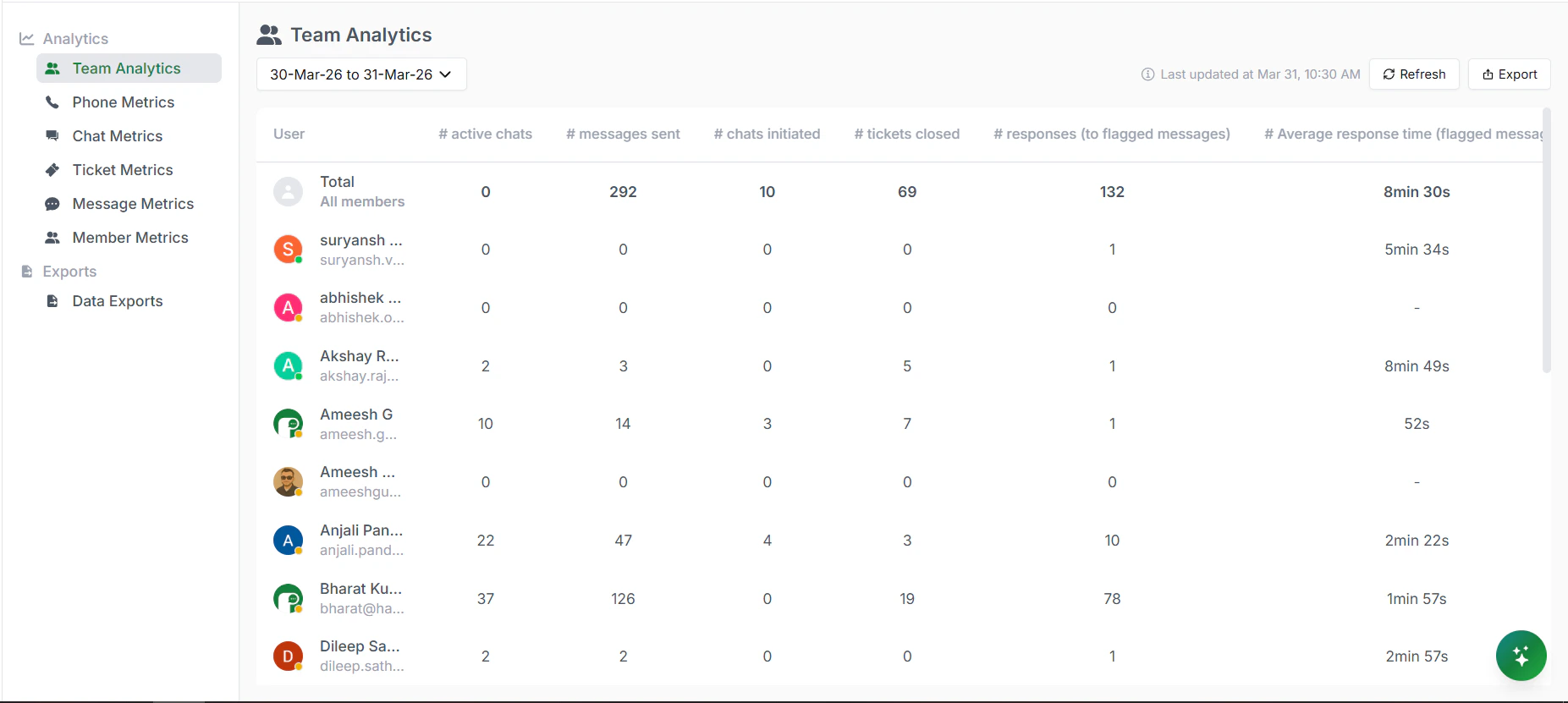1568x703 pixels.
Task: Click the Team Analytics sidebar people icon
Action: [52, 69]
